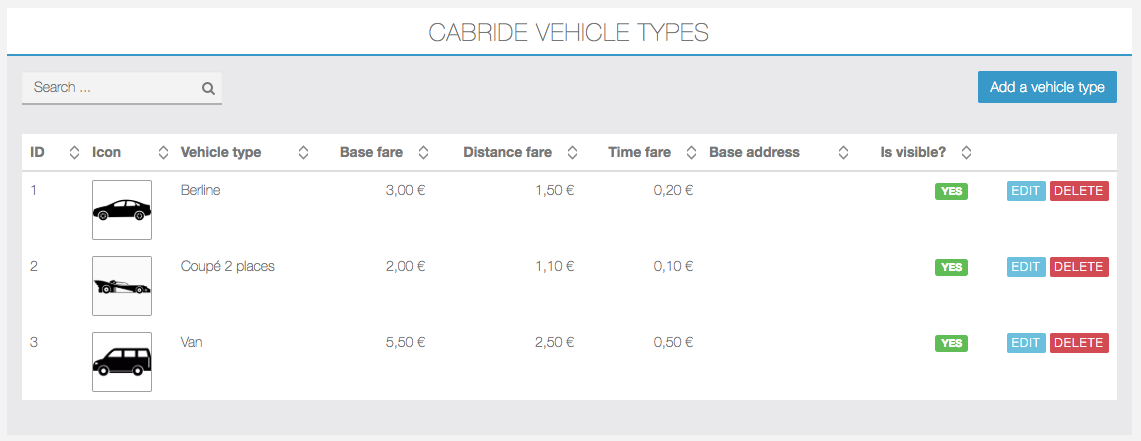Screen dimensions: 1141x441
Task: Delete the Van vehicle type
Action: point(1079,342)
